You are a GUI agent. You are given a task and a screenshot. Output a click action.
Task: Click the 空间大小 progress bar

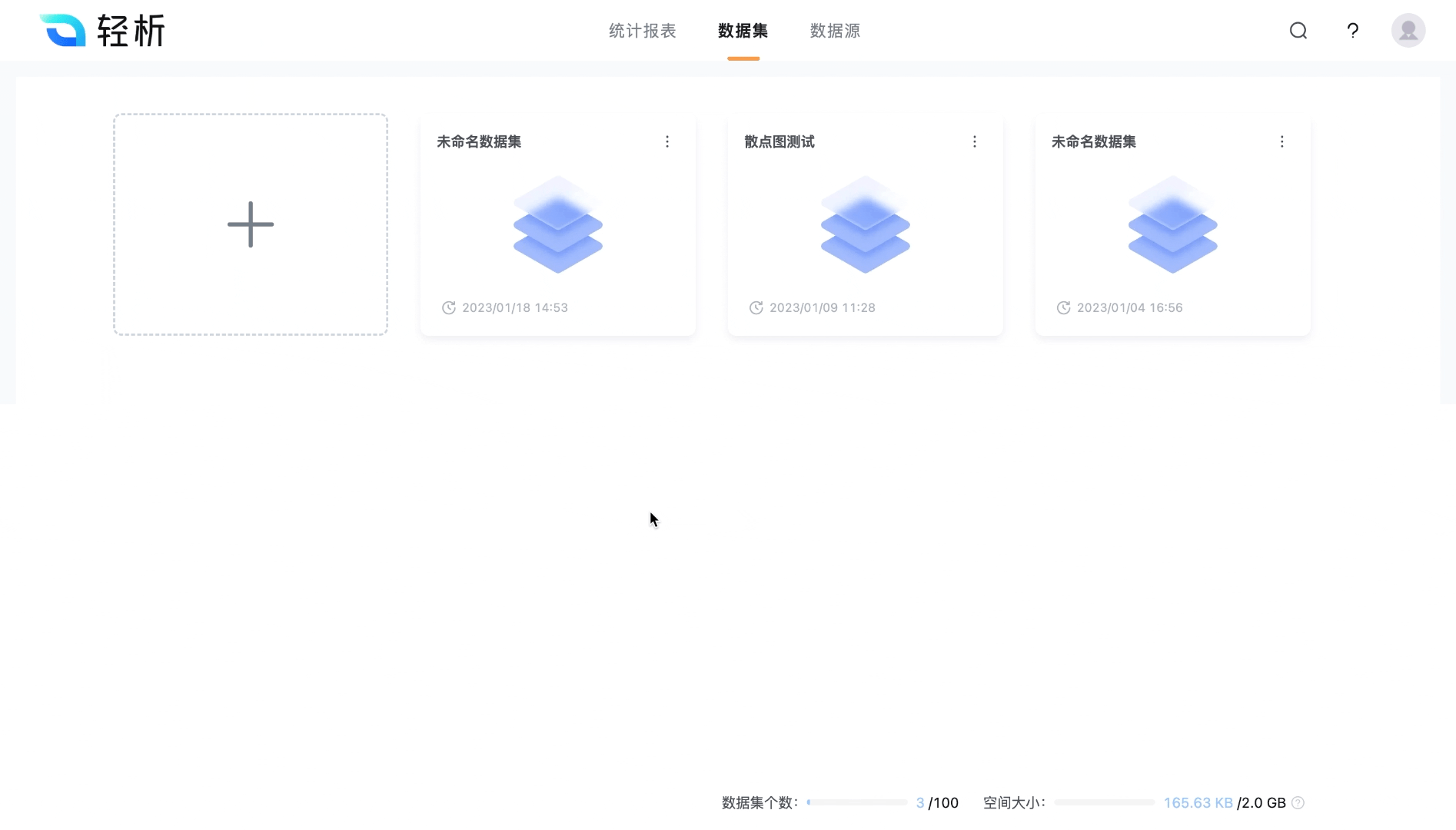1105,802
